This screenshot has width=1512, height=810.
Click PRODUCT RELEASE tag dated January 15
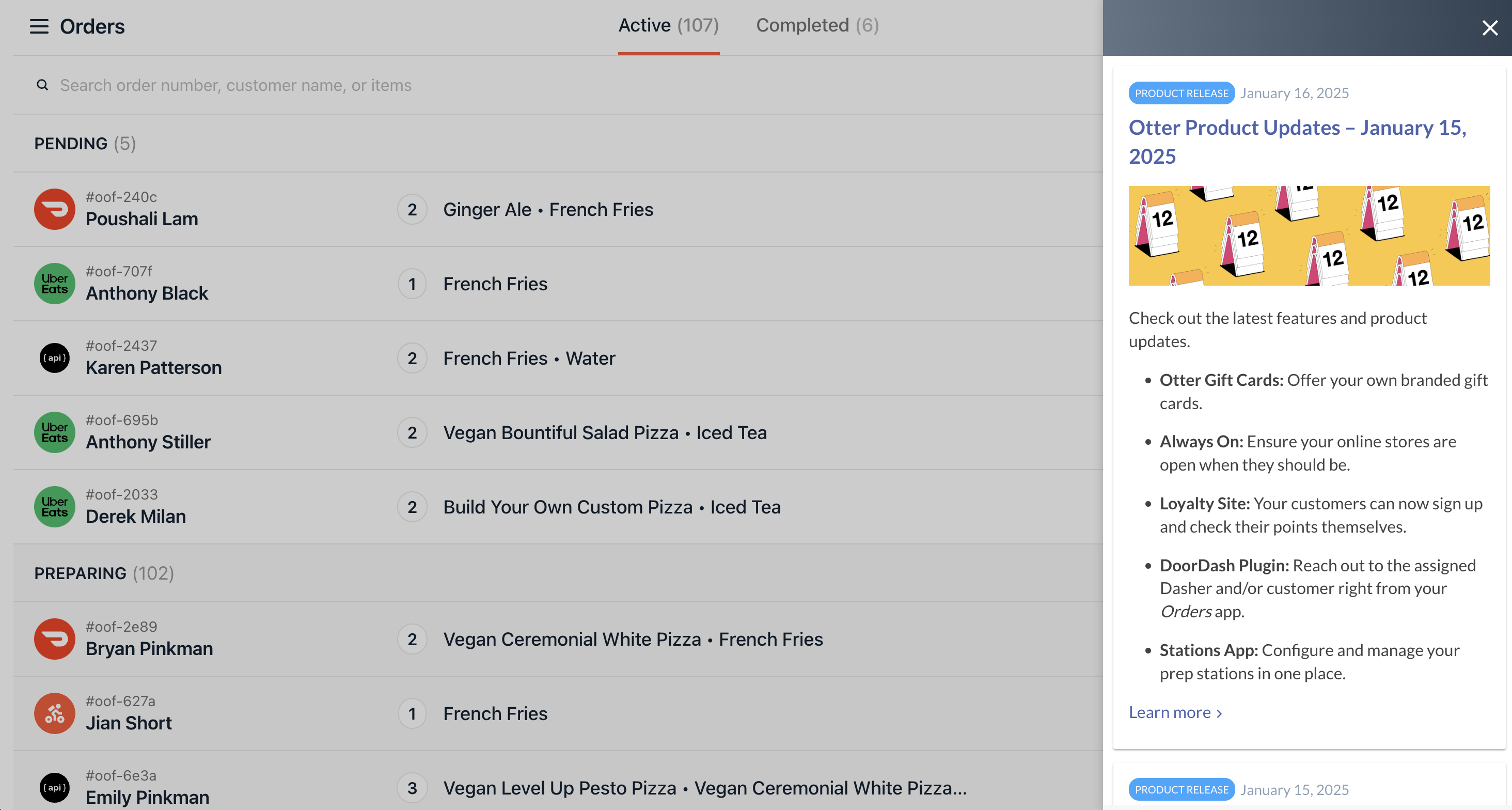1181,789
